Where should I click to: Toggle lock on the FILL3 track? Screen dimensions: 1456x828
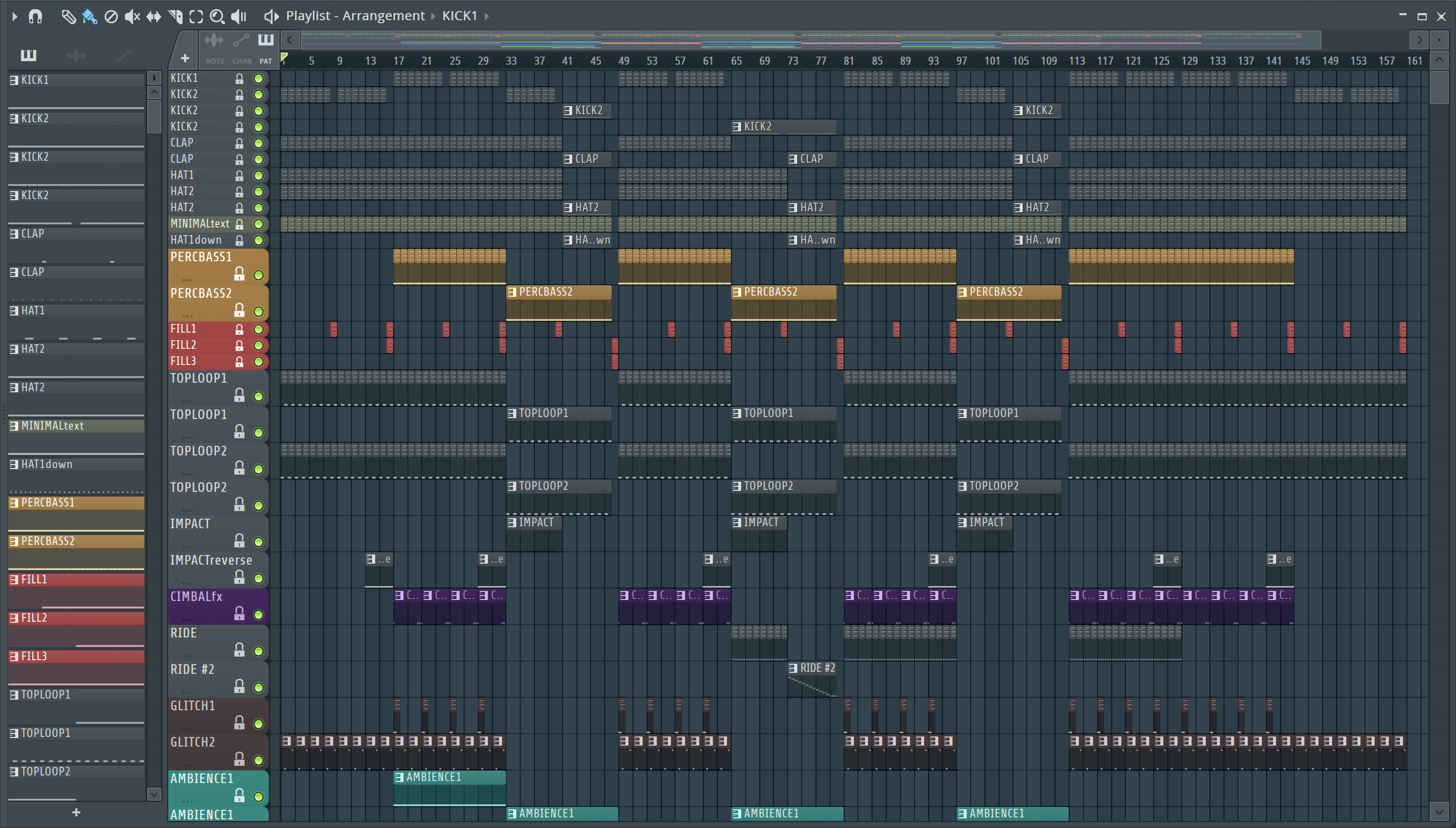click(240, 362)
